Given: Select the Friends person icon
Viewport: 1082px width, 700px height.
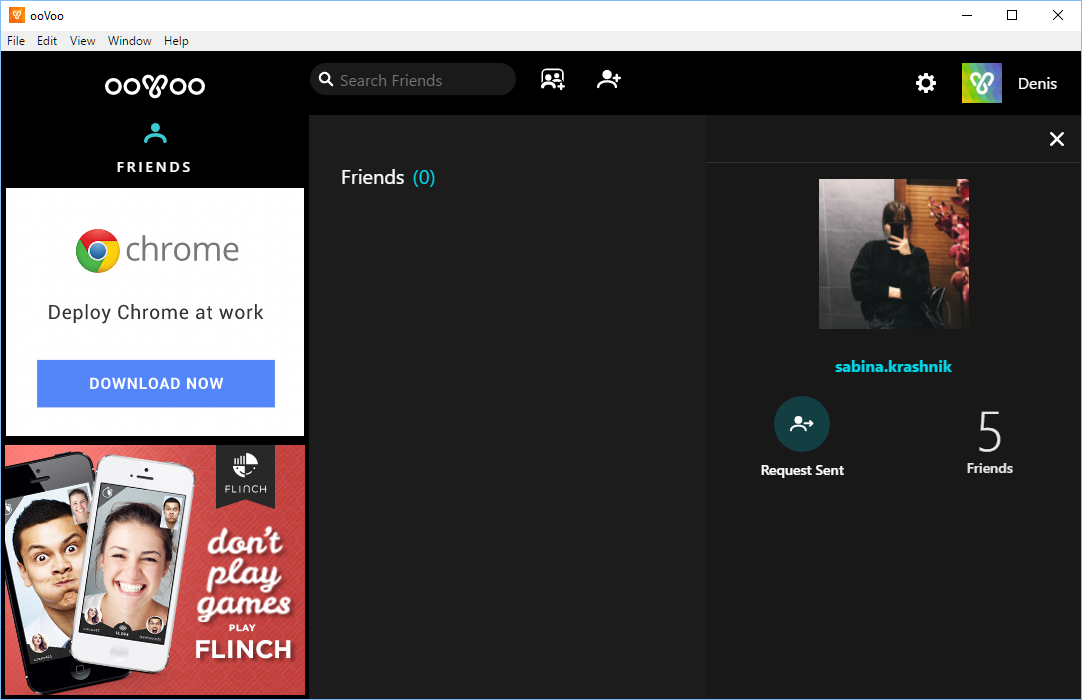Looking at the screenshot, I should pos(155,133).
